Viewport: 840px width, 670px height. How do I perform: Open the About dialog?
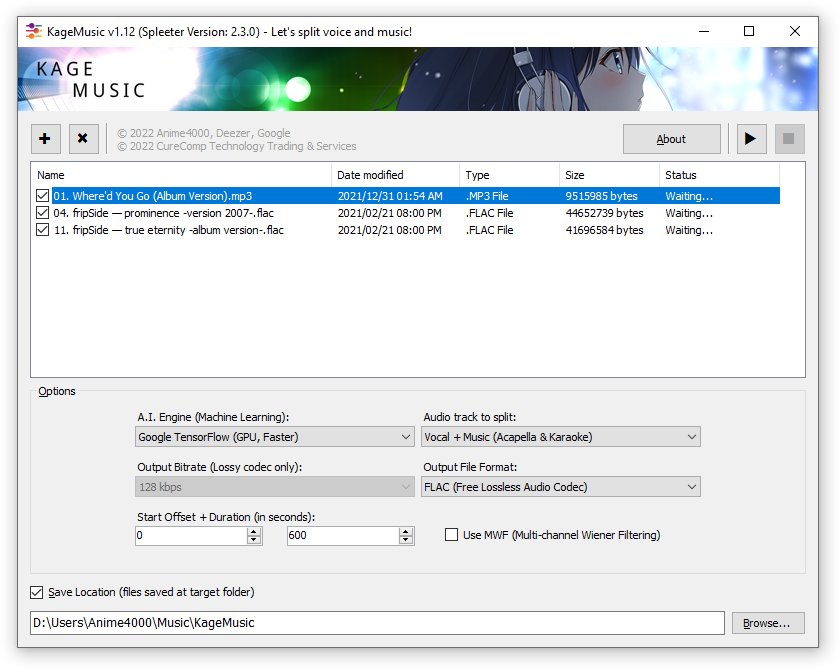(x=671, y=139)
